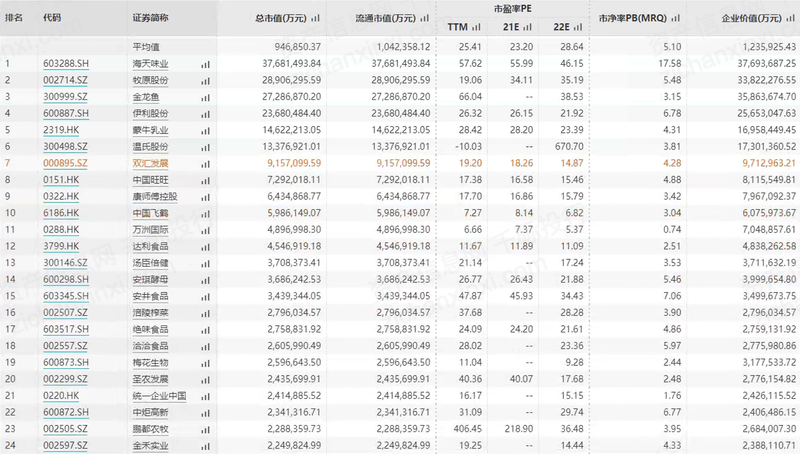Open stock code 6186.HK link
Viewport: 800px width, 454px height.
coord(61,213)
